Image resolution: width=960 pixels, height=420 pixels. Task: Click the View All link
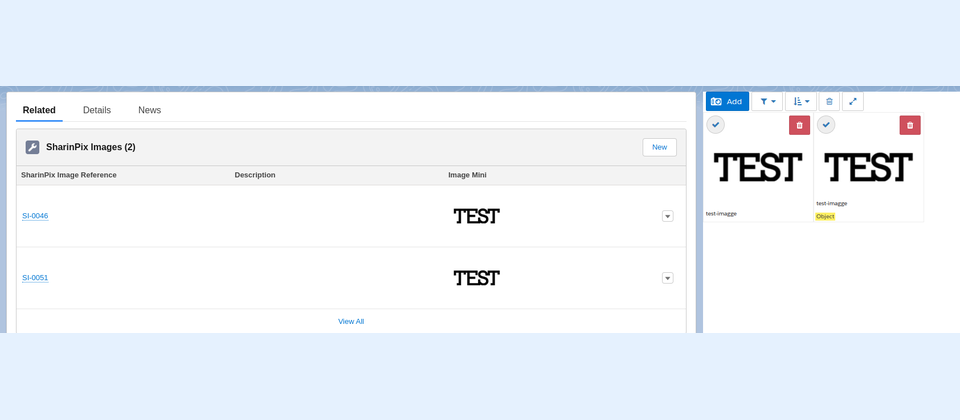click(351, 321)
